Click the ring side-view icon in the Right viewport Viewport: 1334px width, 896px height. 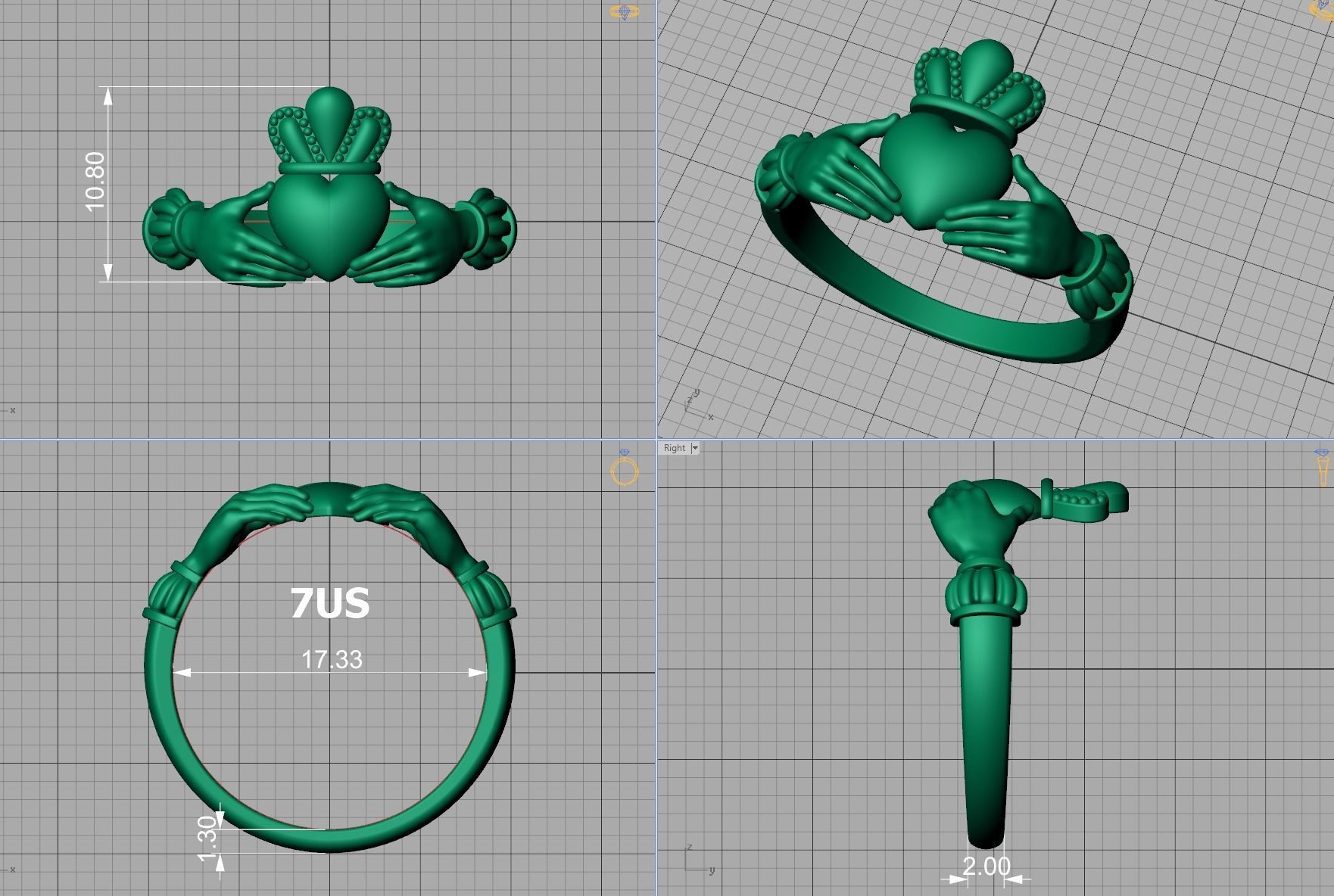tap(1322, 468)
